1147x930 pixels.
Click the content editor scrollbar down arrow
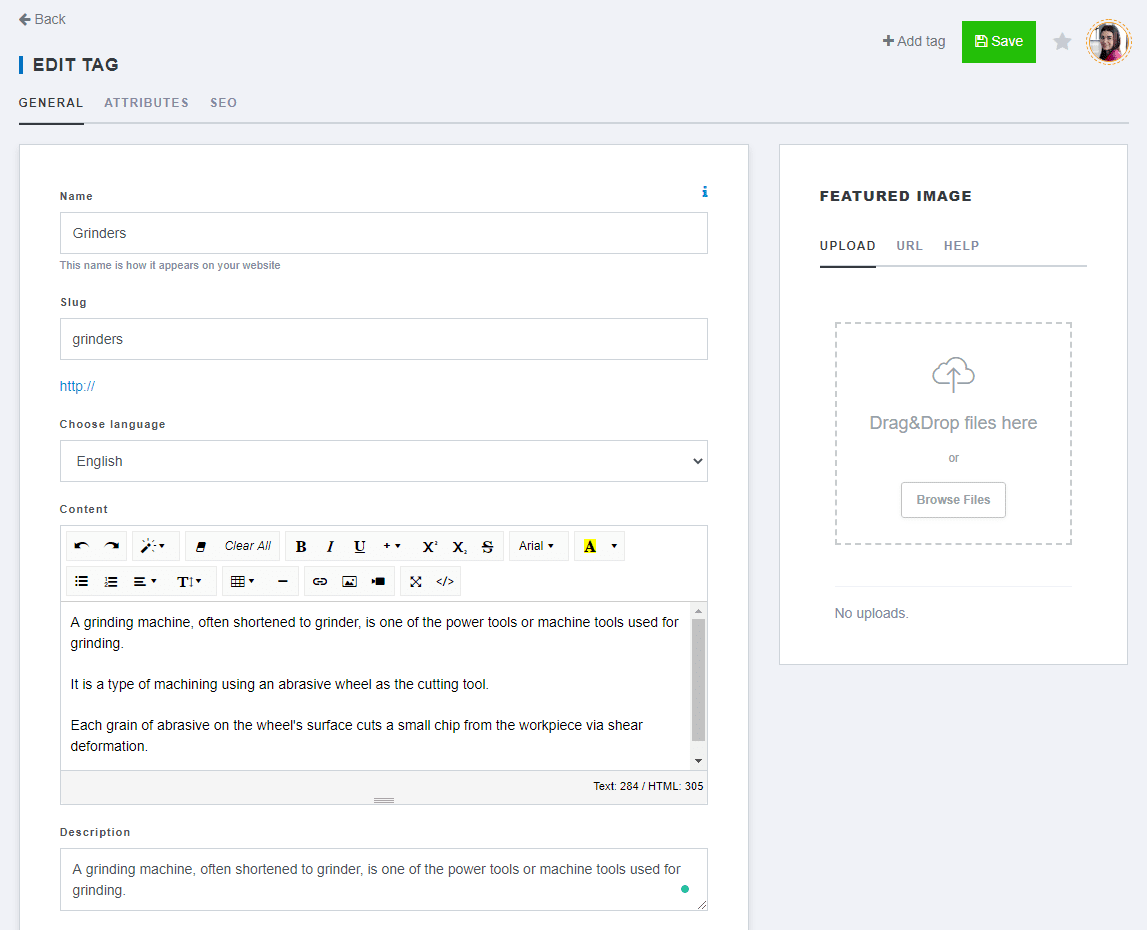pyautogui.click(x=699, y=761)
